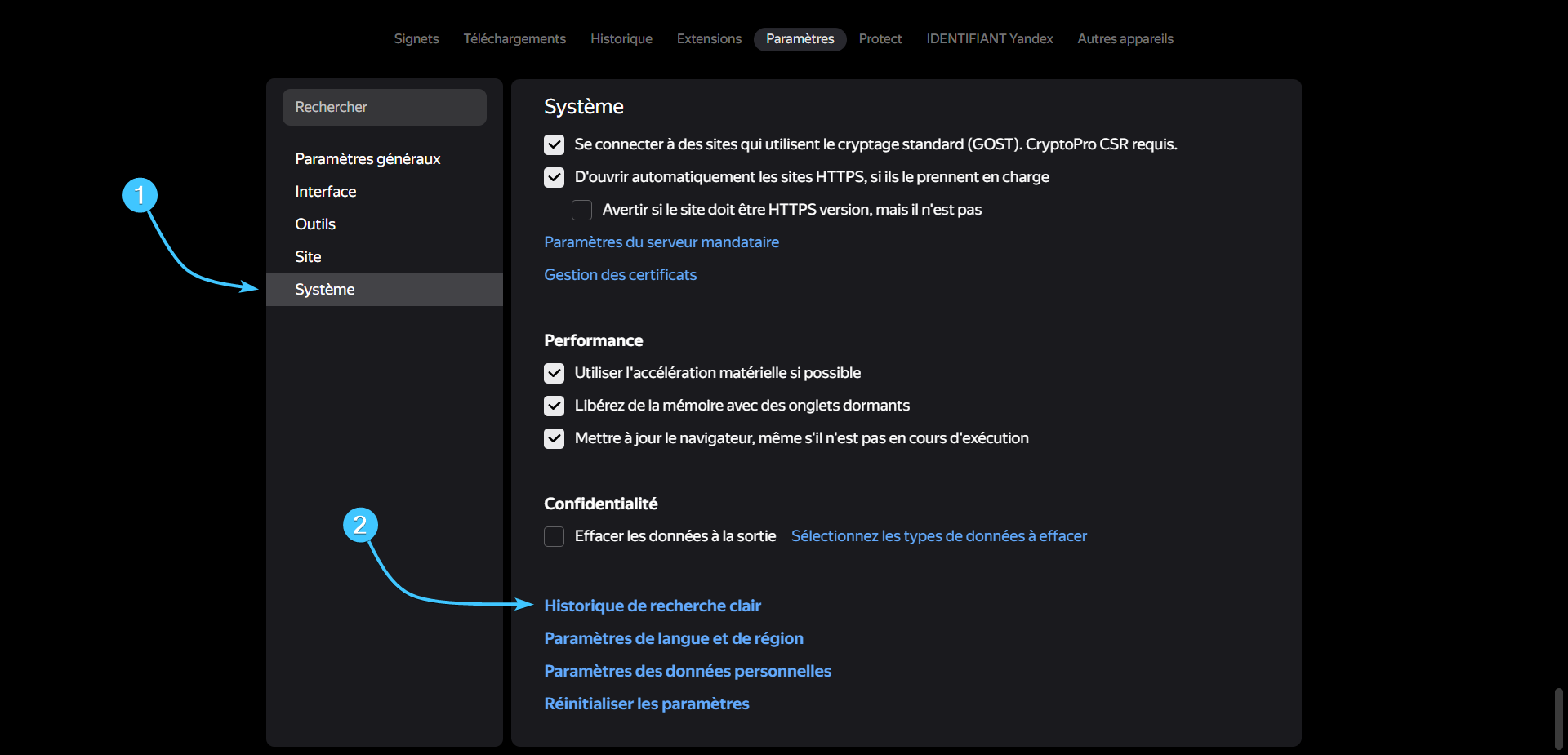Click the Système page title
The height and width of the screenshot is (755, 1568).
[x=584, y=107]
